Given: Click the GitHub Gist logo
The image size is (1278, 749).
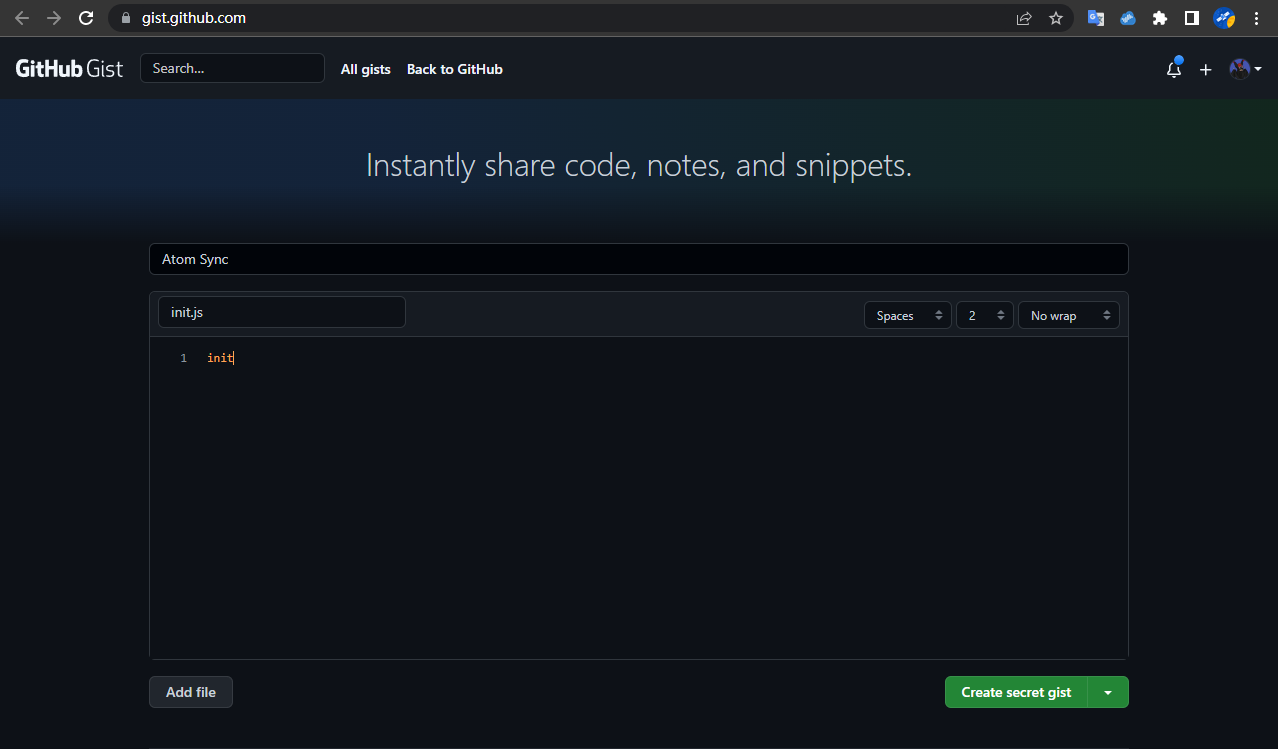Looking at the screenshot, I should 70,69.
